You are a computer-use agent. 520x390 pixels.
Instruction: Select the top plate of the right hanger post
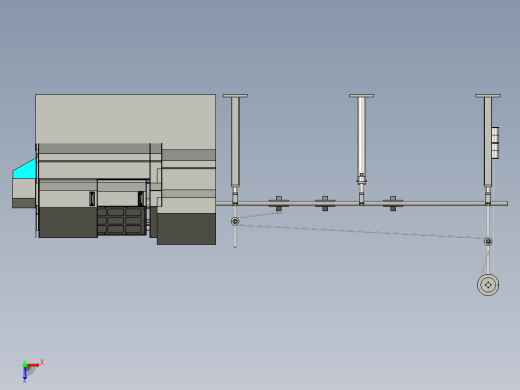coord(488,96)
